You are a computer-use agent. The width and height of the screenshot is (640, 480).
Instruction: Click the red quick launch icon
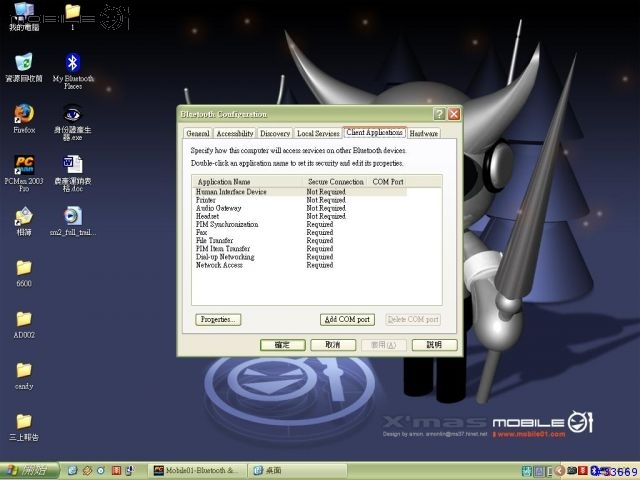click(x=116, y=471)
